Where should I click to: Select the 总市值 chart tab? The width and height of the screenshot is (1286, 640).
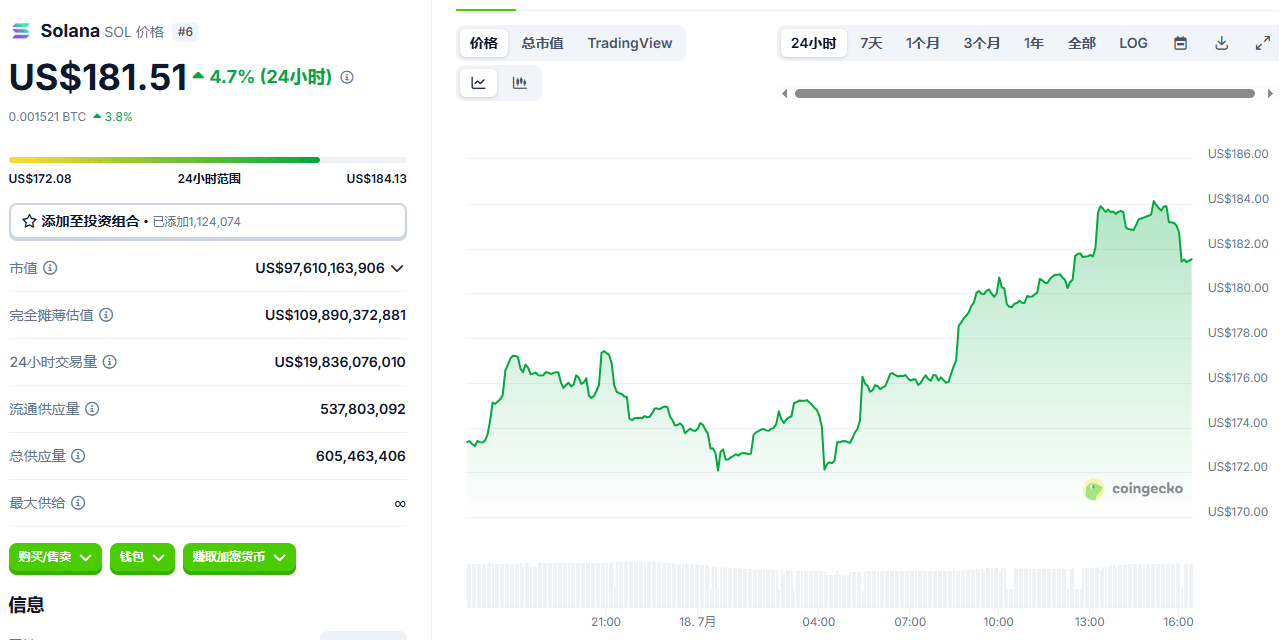pos(542,43)
